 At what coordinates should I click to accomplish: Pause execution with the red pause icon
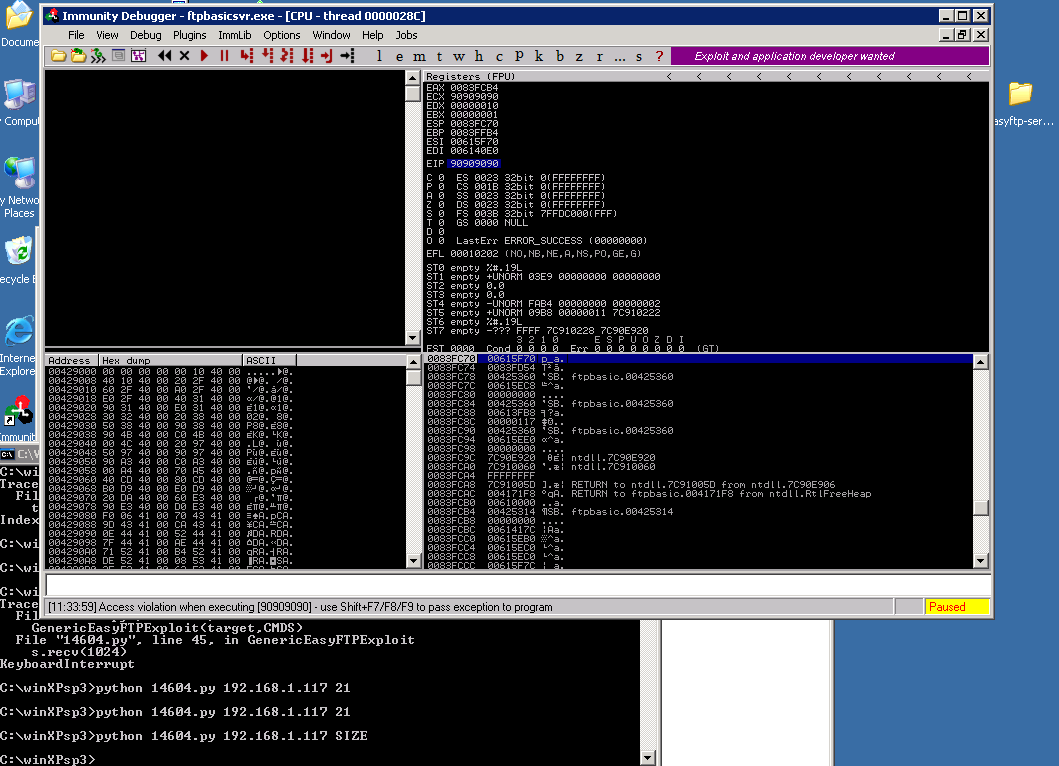[x=224, y=56]
